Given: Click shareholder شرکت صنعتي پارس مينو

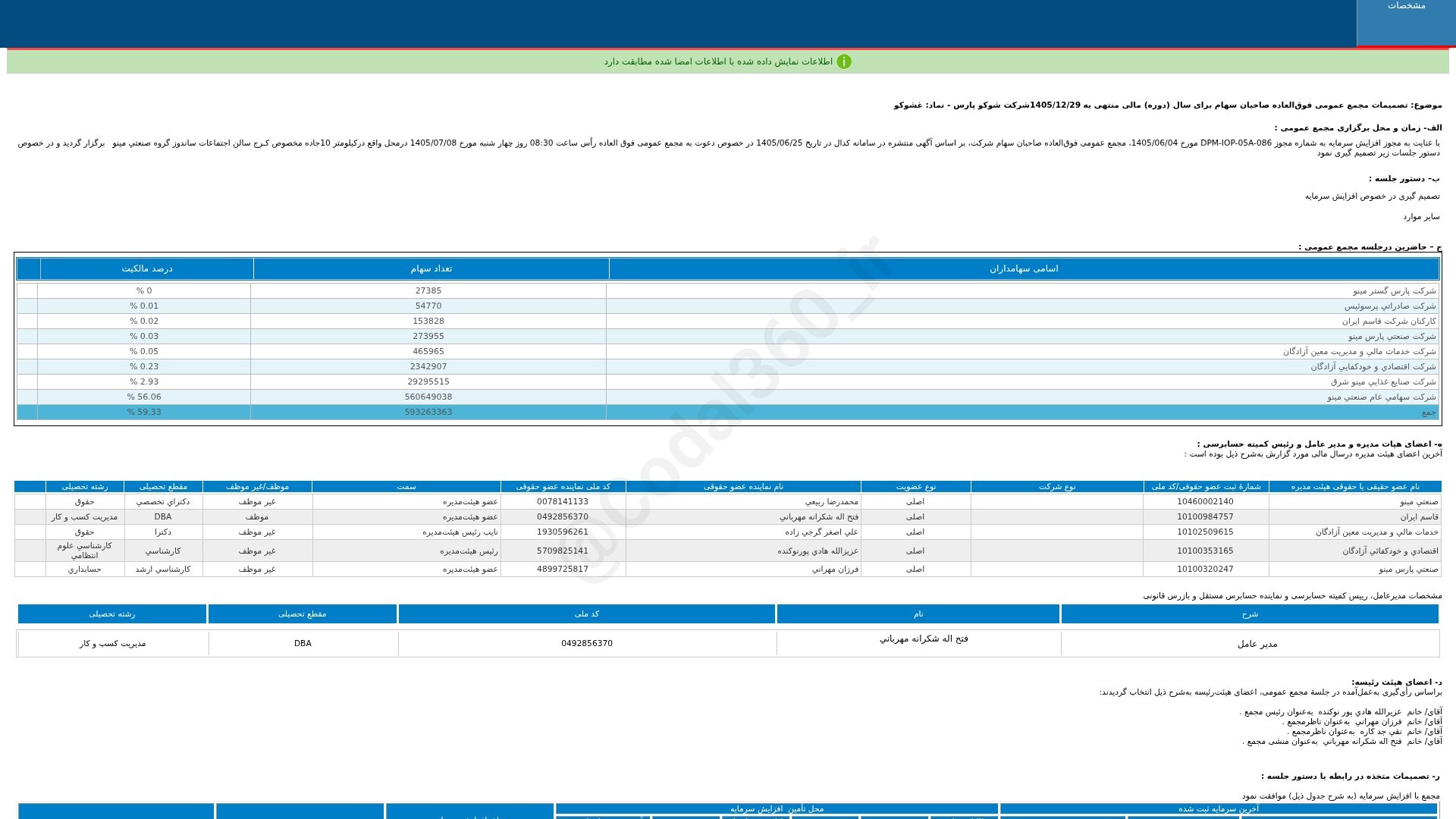Looking at the screenshot, I should [x=1392, y=336].
